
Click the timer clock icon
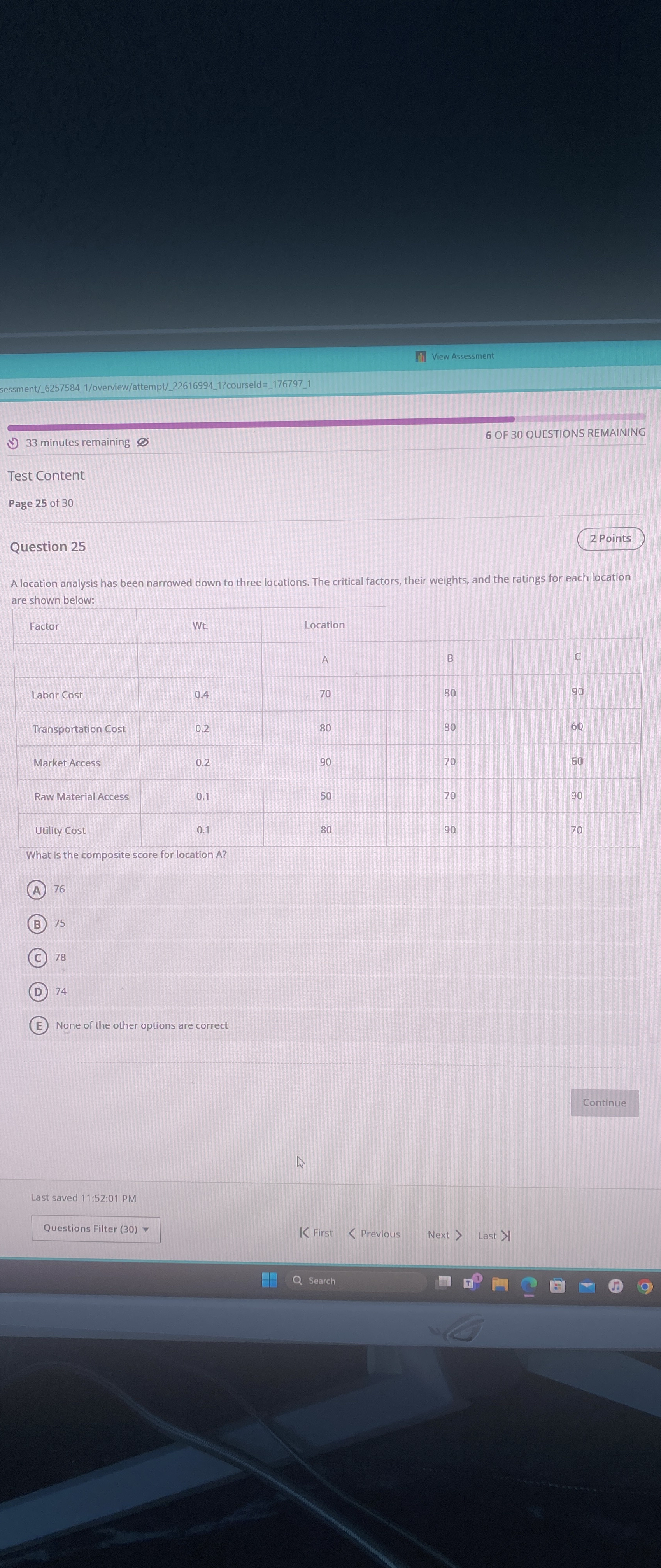(x=12, y=443)
